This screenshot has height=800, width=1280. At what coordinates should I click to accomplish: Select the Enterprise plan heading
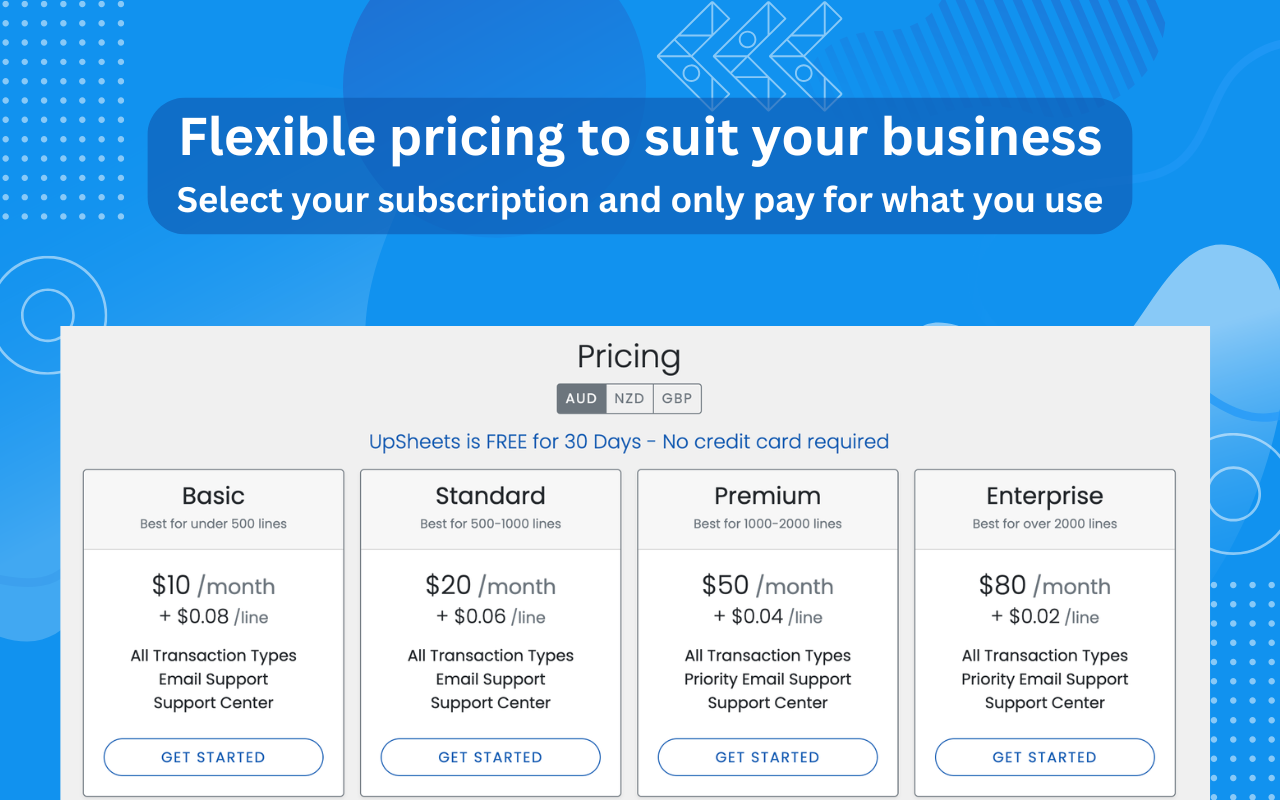[1044, 496]
